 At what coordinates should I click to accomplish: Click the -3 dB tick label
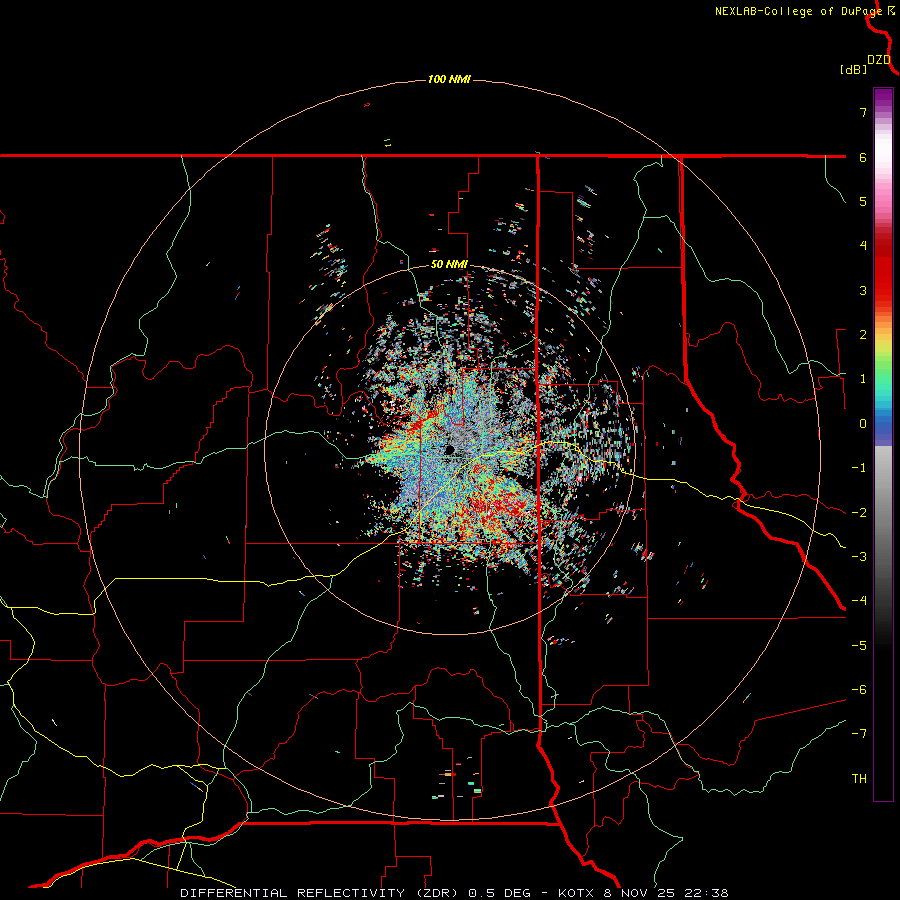tap(859, 557)
